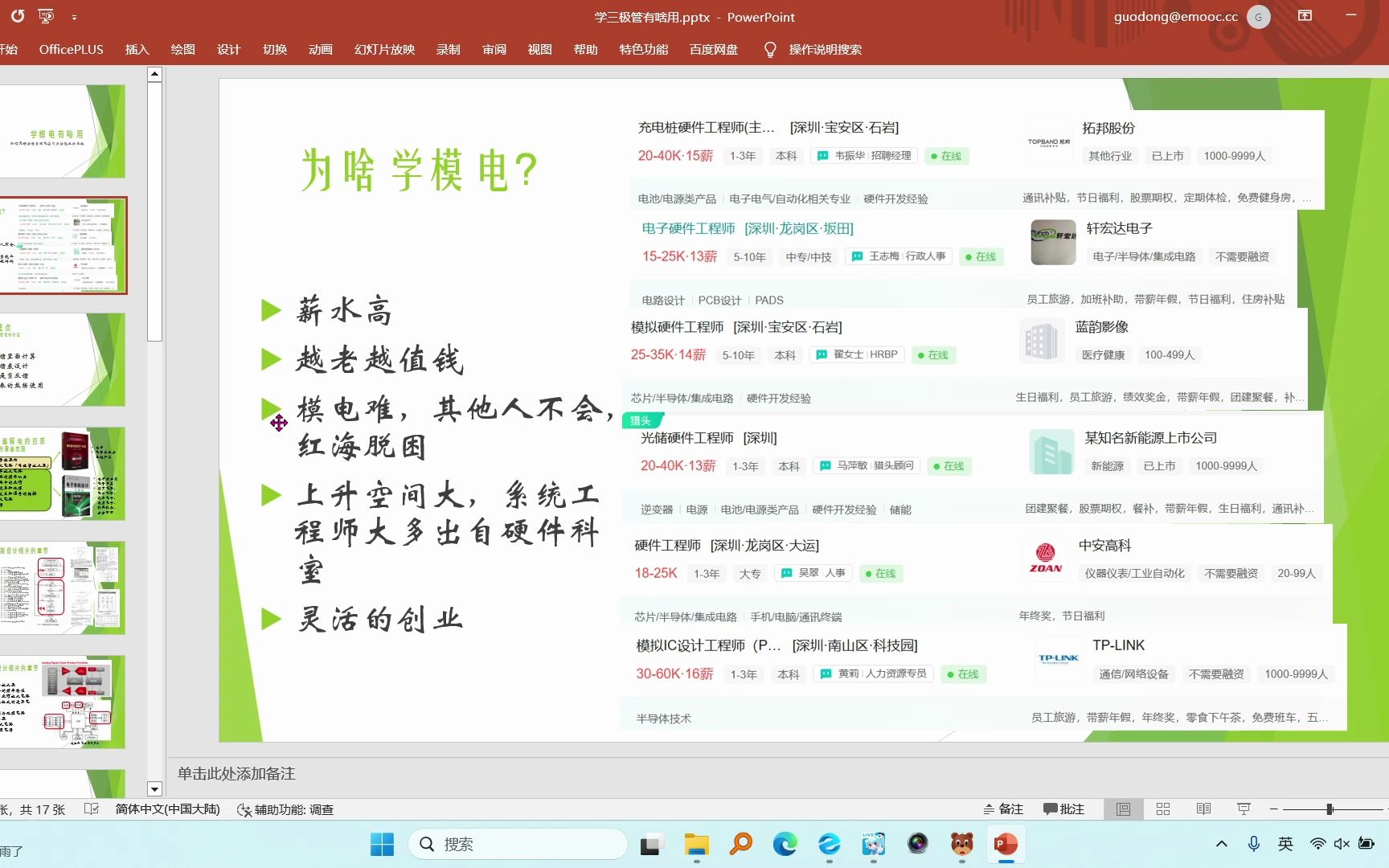Click the thumbnail pane scrollbar thumb
This screenshot has width=1389, height=868.
155,211
